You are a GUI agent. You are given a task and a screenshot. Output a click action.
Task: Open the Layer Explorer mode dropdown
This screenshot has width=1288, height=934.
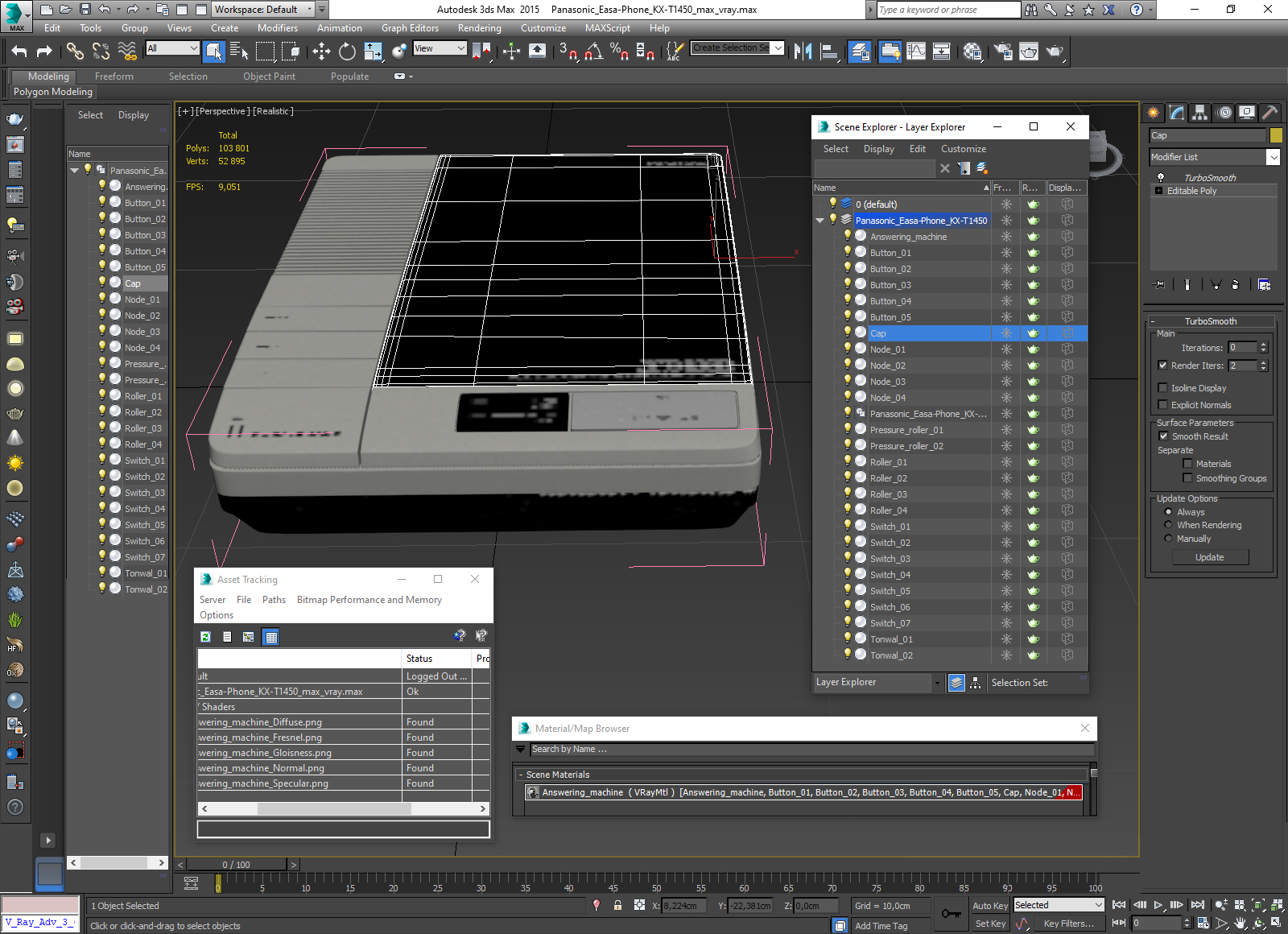tap(937, 683)
